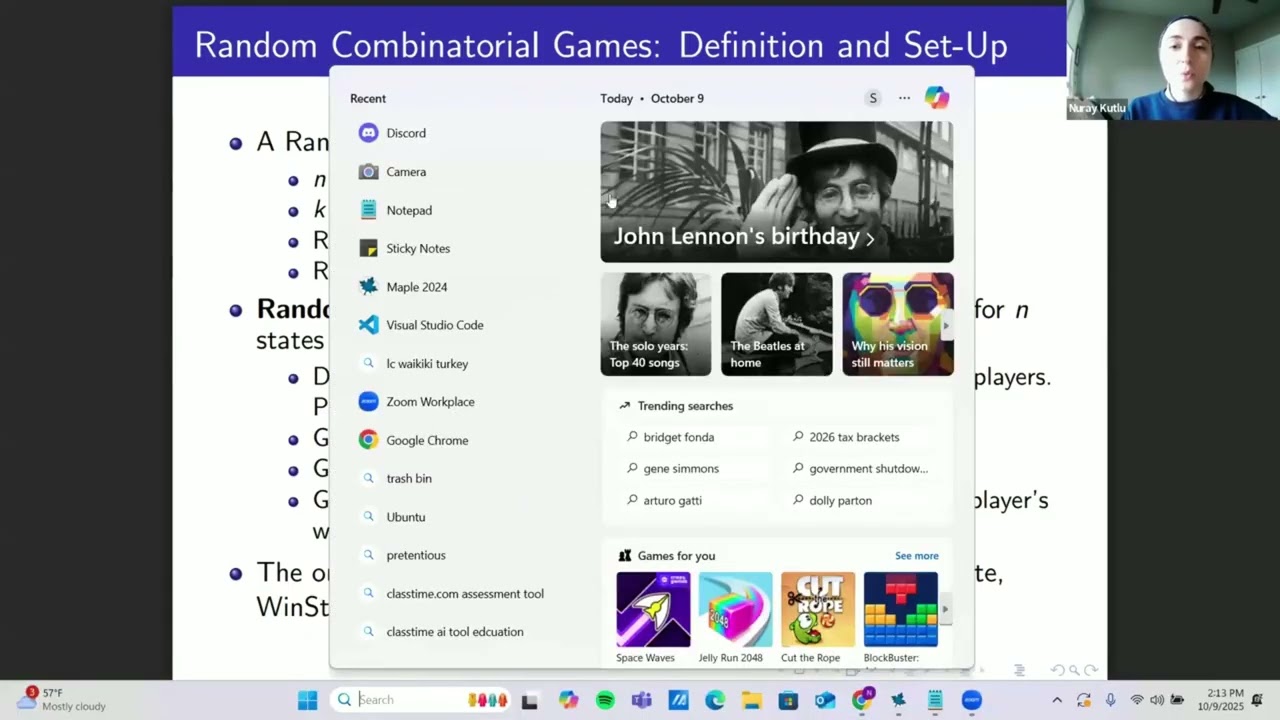
Task: Open Task View on the taskbar
Action: coord(530,701)
